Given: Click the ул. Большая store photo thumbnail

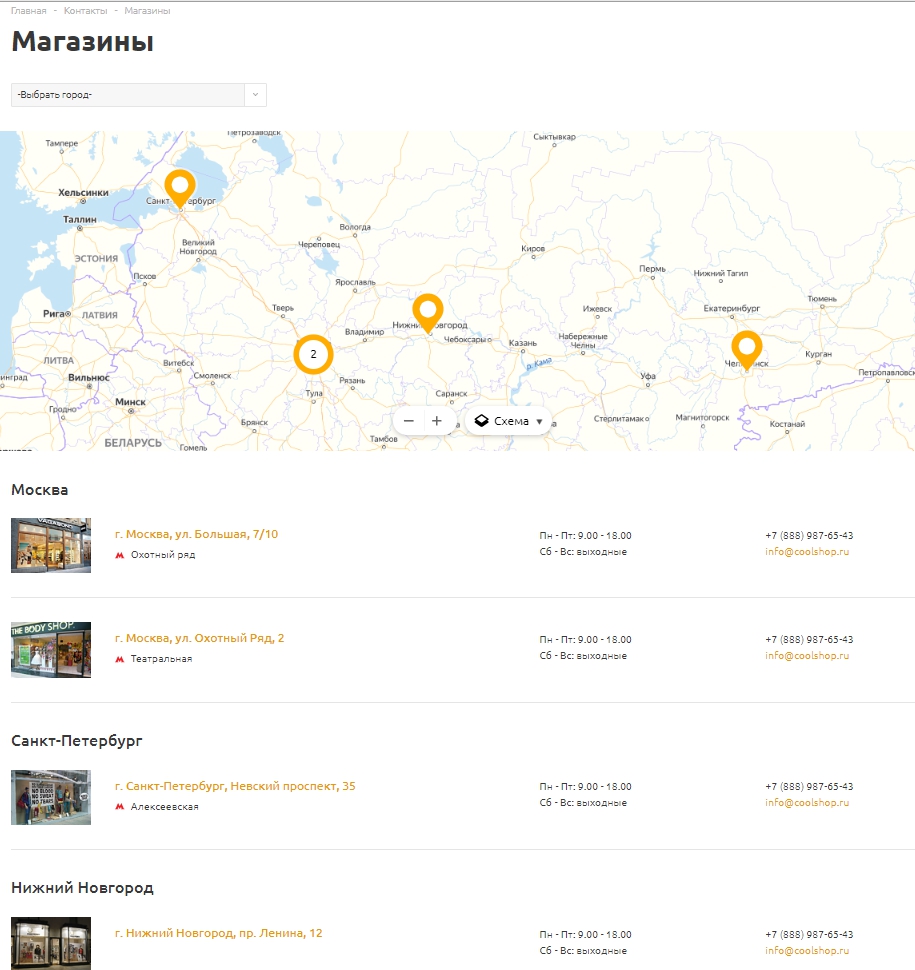Looking at the screenshot, I should coord(51,545).
